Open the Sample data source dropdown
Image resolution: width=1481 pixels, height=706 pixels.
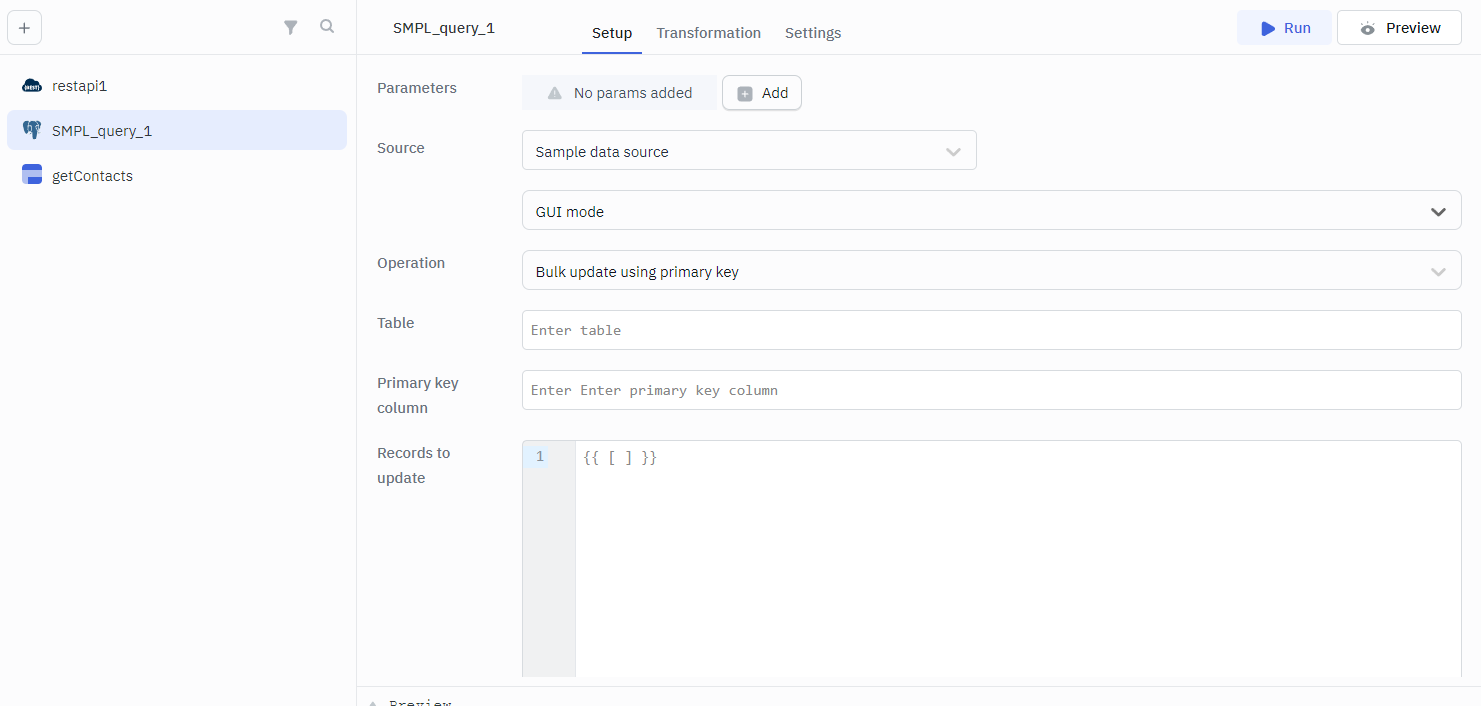[749, 151]
